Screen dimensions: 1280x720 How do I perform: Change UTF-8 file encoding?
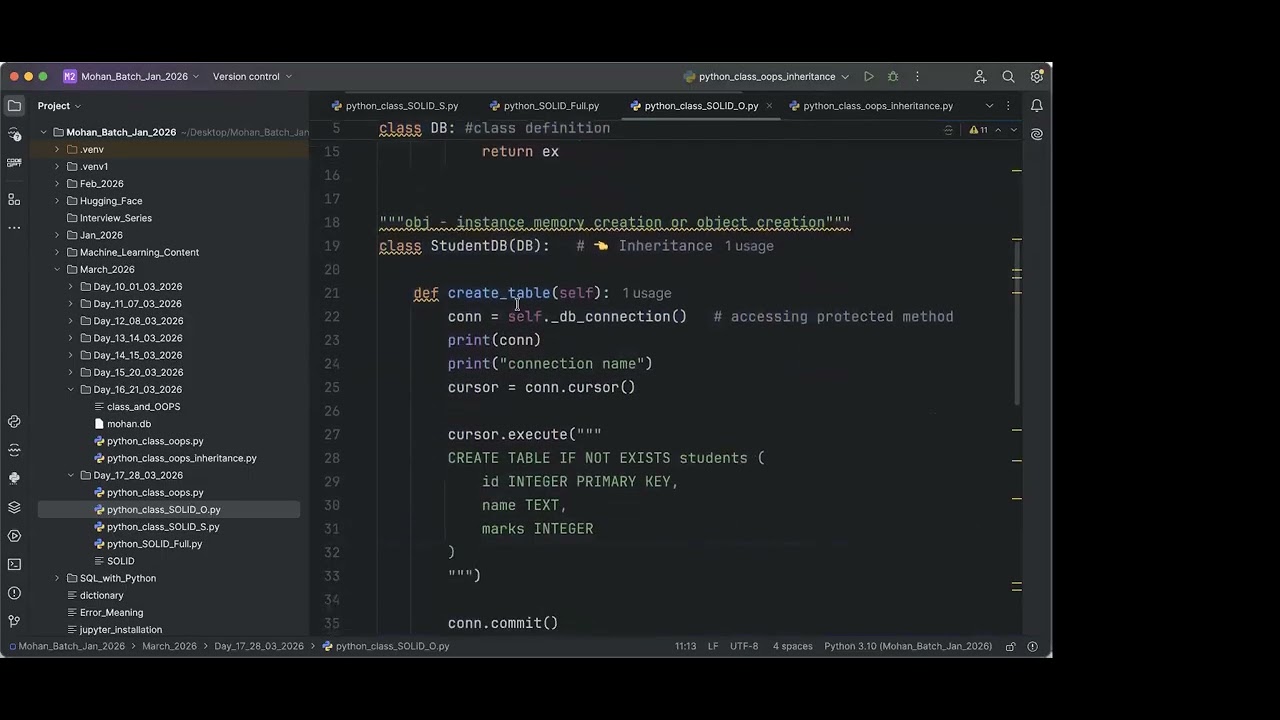click(x=744, y=647)
